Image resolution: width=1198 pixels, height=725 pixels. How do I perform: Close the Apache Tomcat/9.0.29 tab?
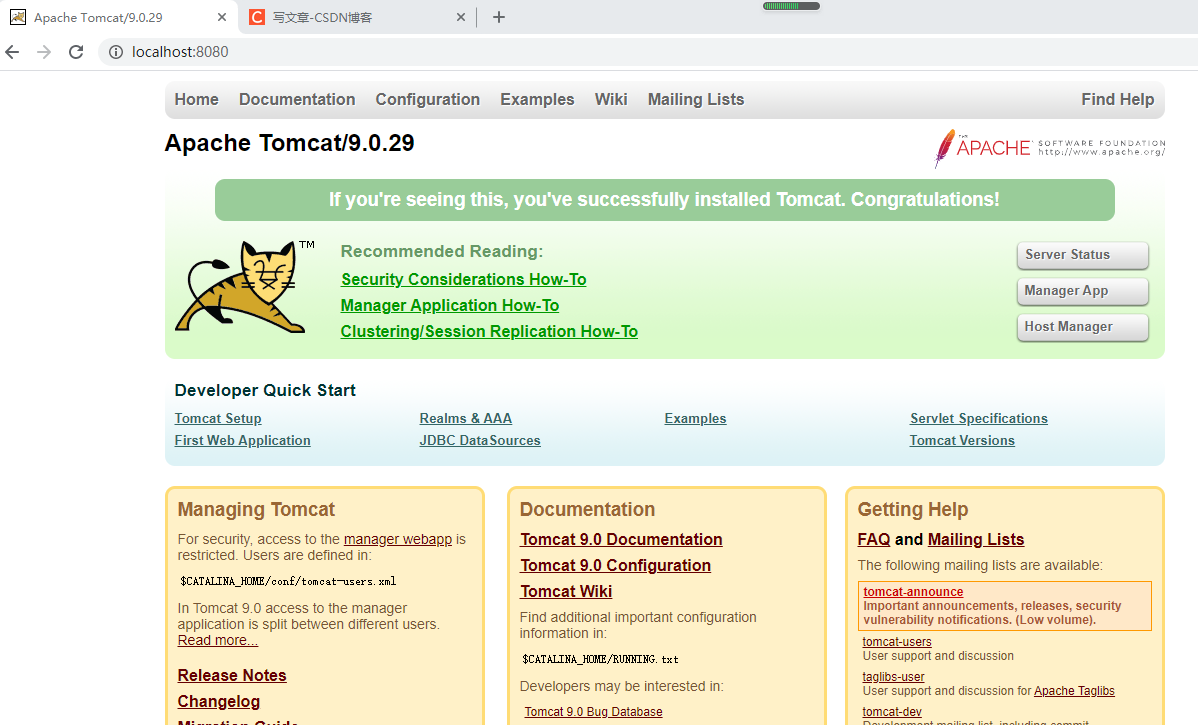(x=222, y=17)
